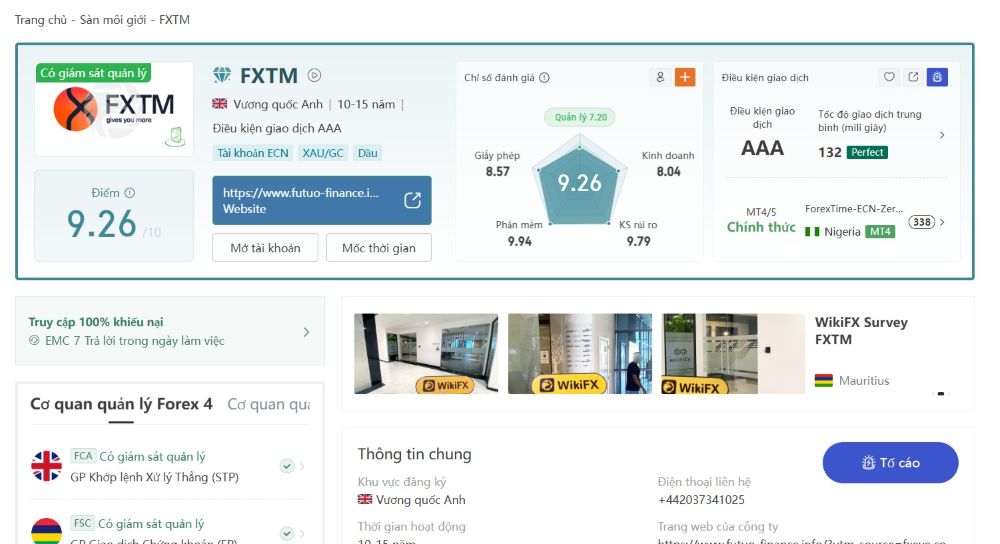Click the MT4 green badge
The height and width of the screenshot is (544, 1000).
click(880, 232)
